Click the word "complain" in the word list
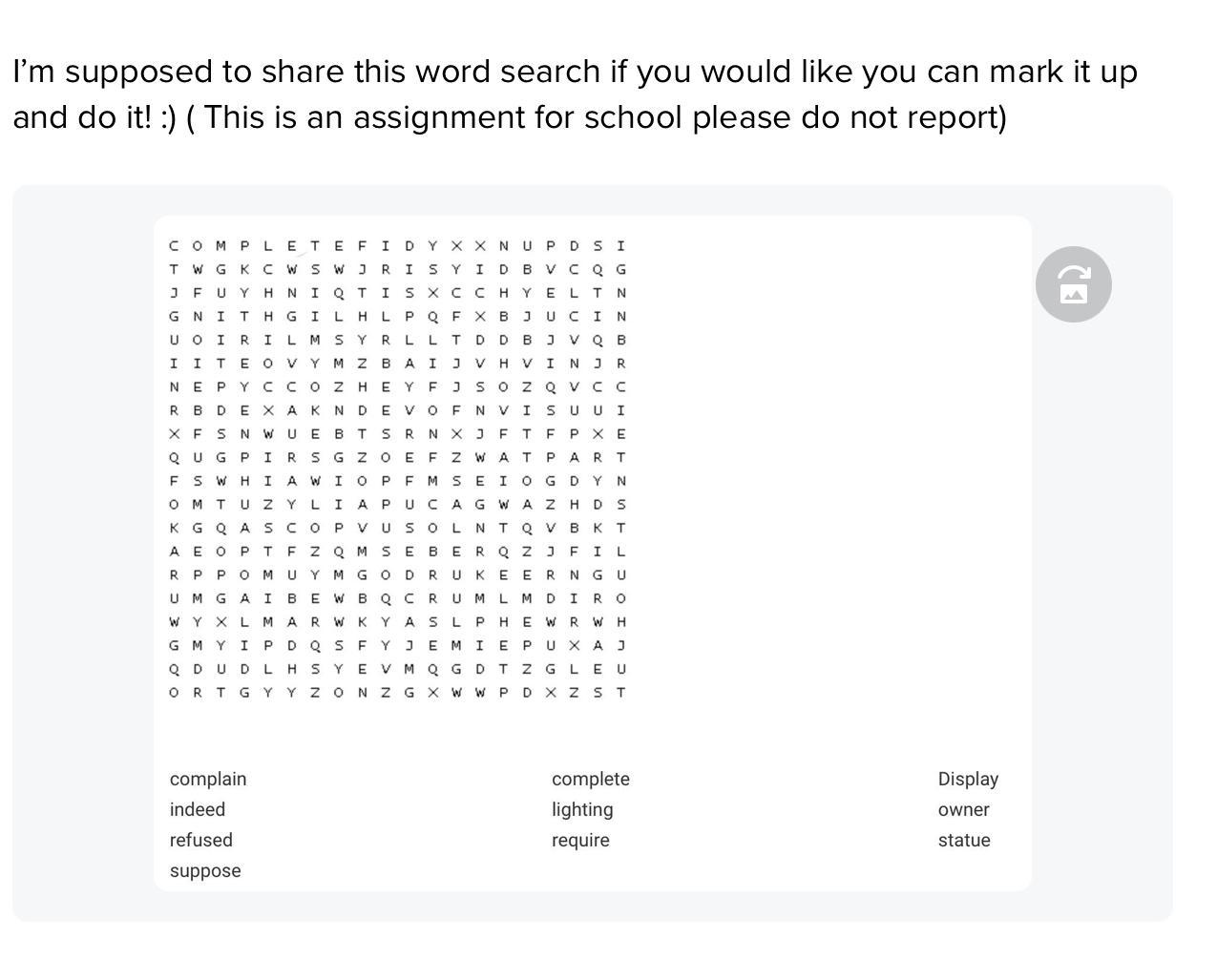1217x980 pixels. click(x=208, y=779)
